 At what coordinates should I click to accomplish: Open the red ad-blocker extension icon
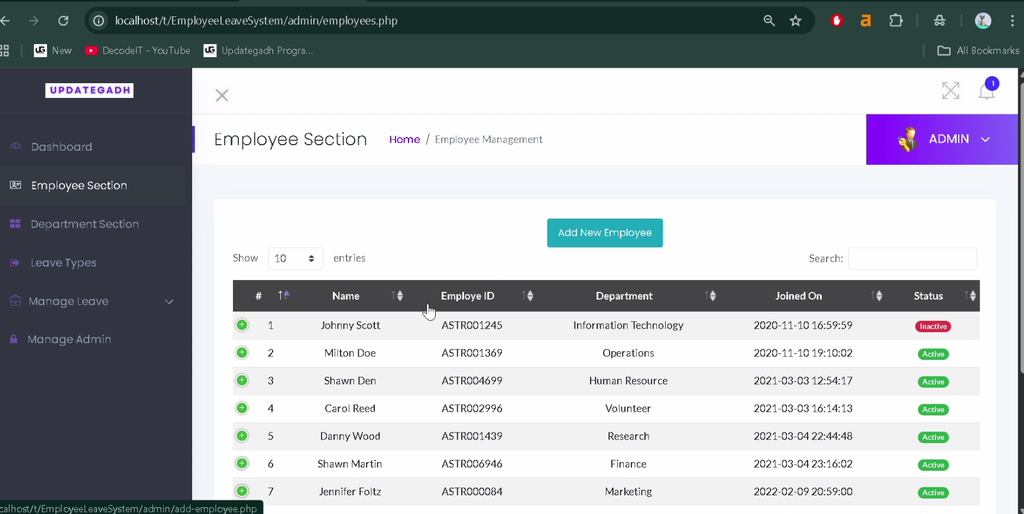point(837,20)
